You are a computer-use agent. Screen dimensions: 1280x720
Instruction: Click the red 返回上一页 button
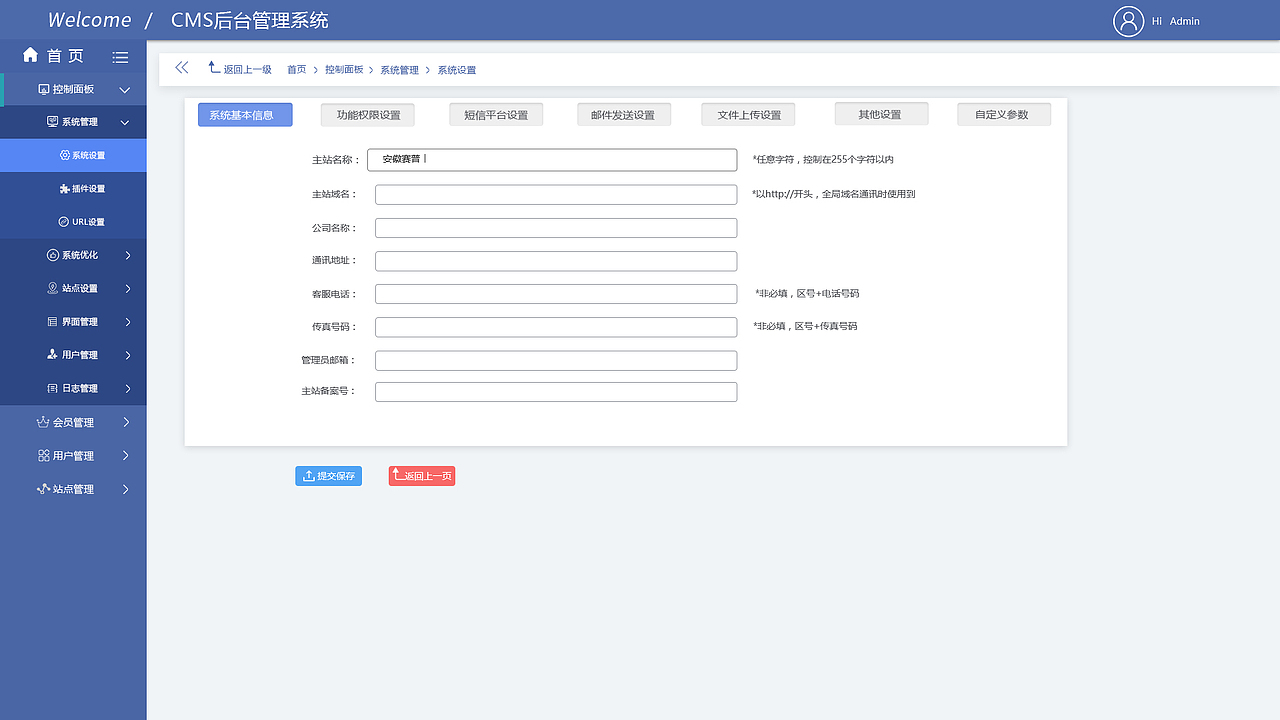click(422, 476)
